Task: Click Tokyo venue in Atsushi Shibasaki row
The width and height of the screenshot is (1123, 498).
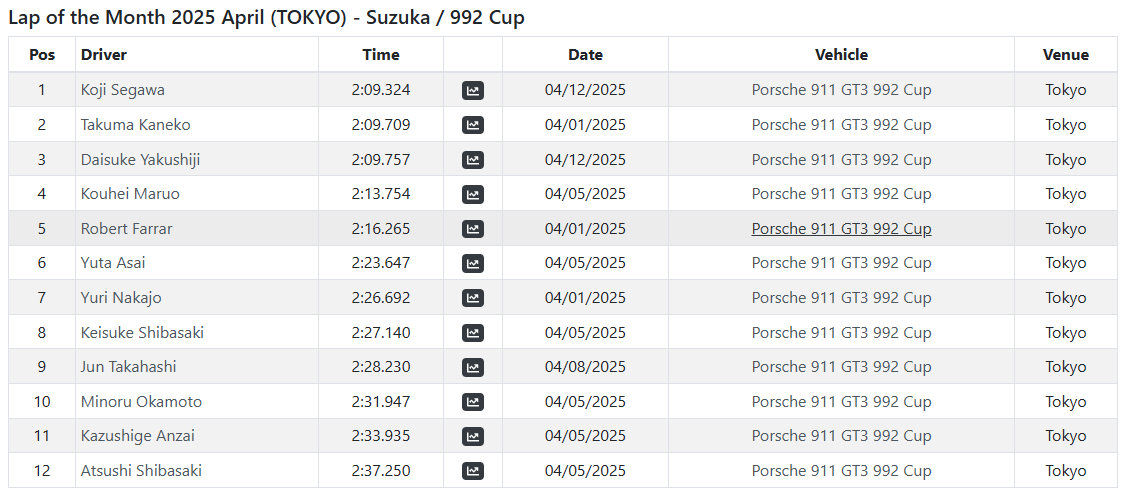Action: point(1066,471)
